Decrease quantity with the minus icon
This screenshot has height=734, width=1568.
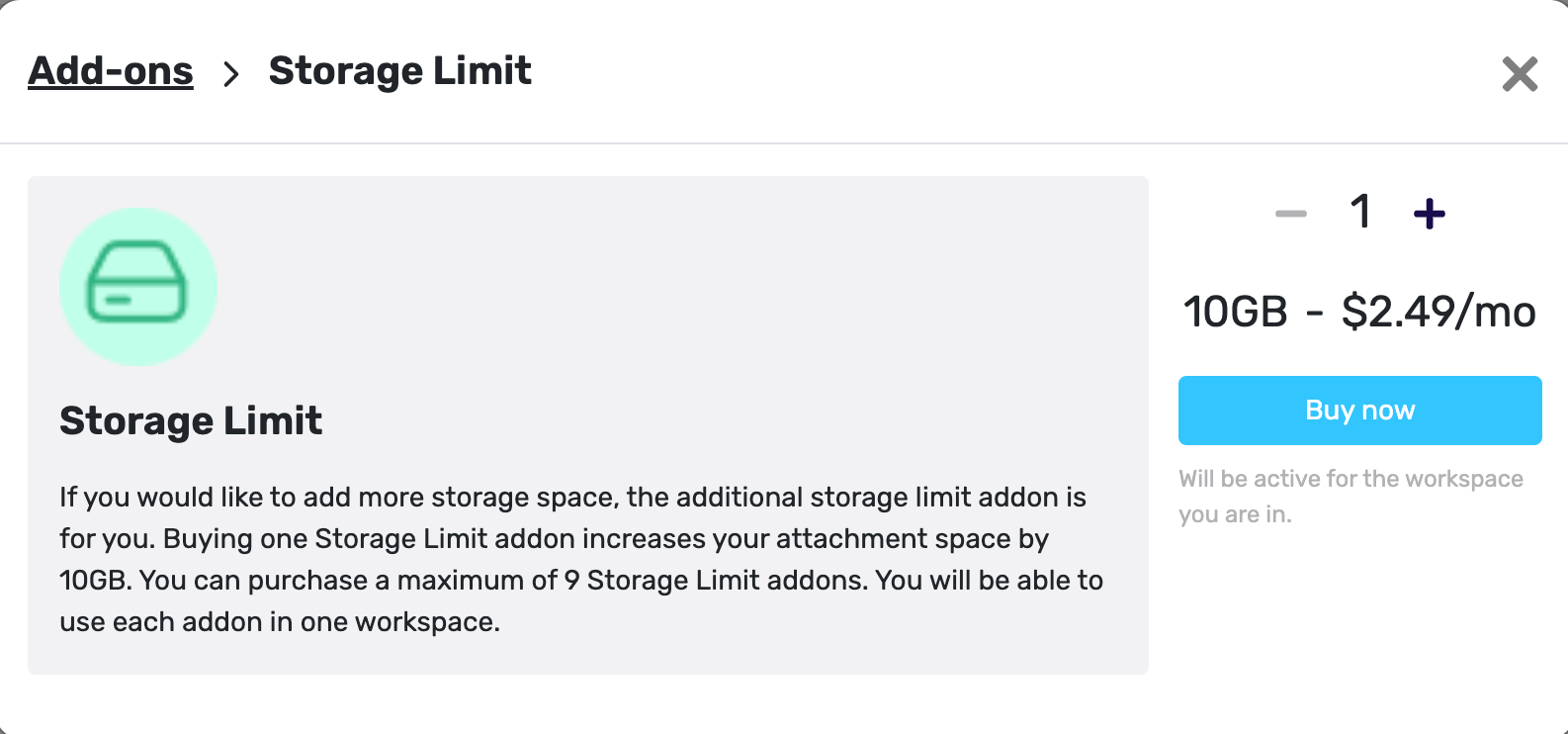pos(1290,211)
